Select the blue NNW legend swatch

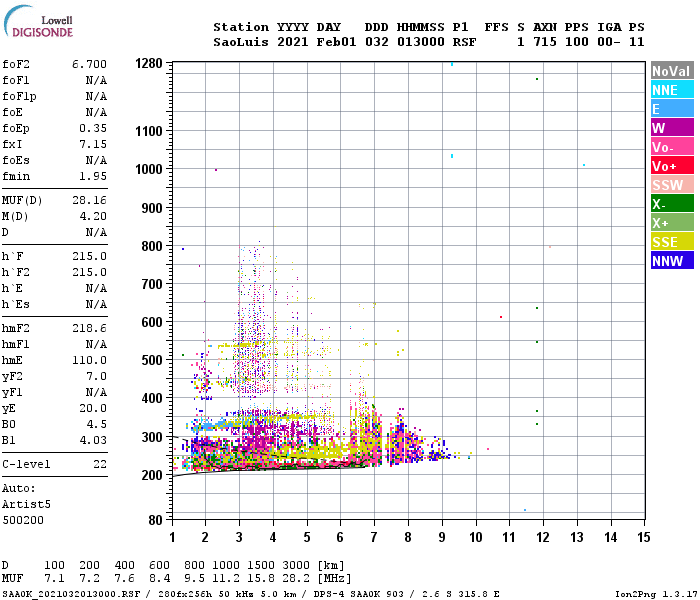click(x=672, y=261)
